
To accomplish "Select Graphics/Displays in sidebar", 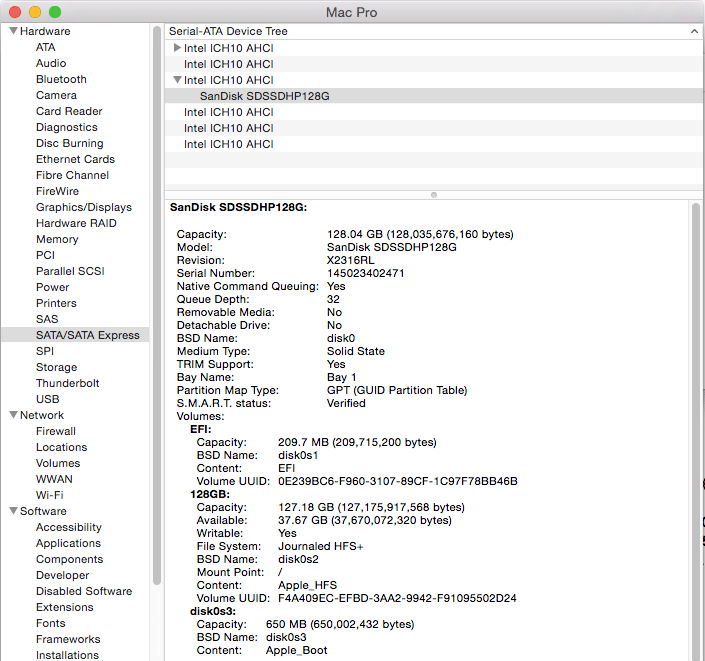I will click(x=84, y=207).
